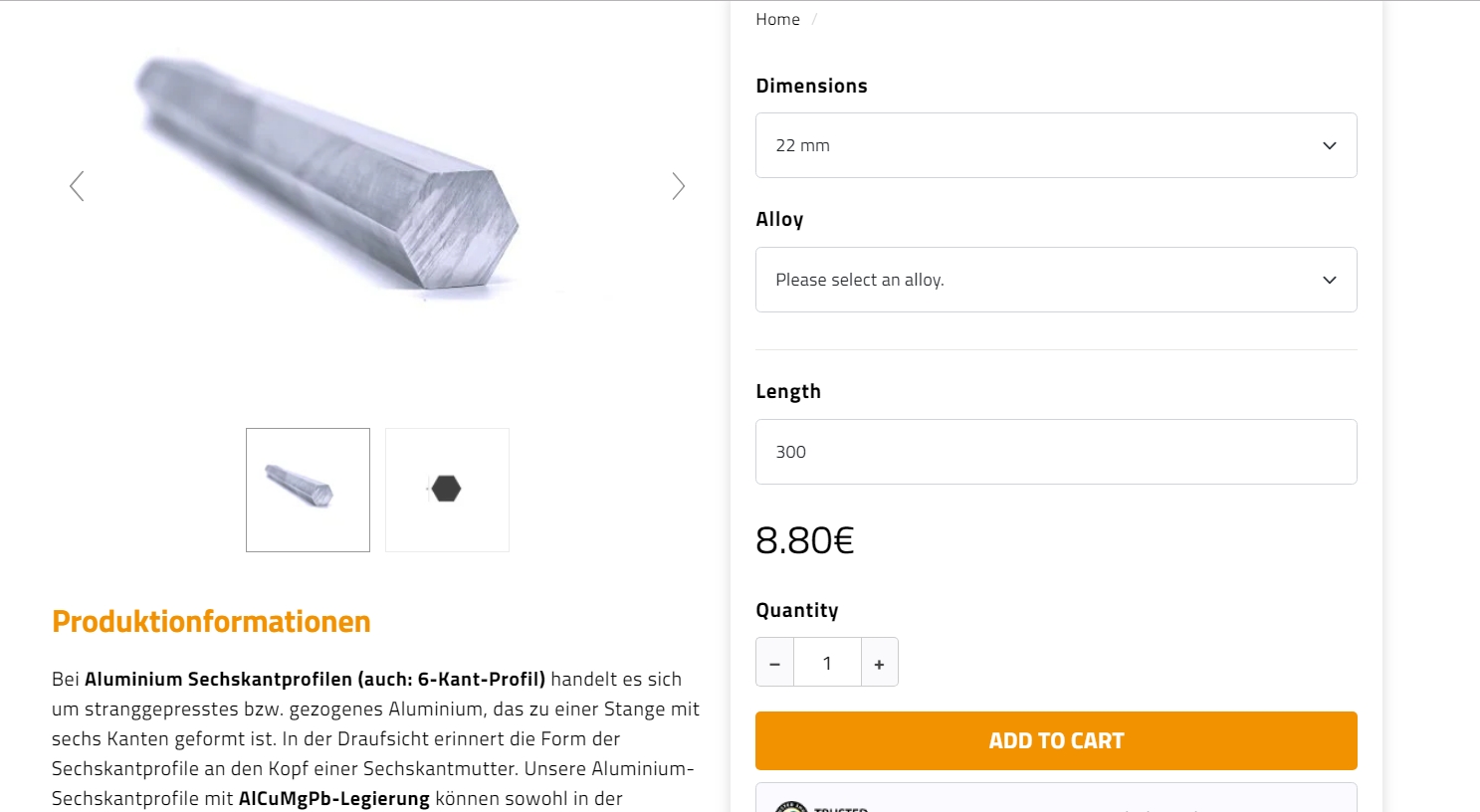Go to the Home breadcrumb
1480x812 pixels.
point(777,20)
